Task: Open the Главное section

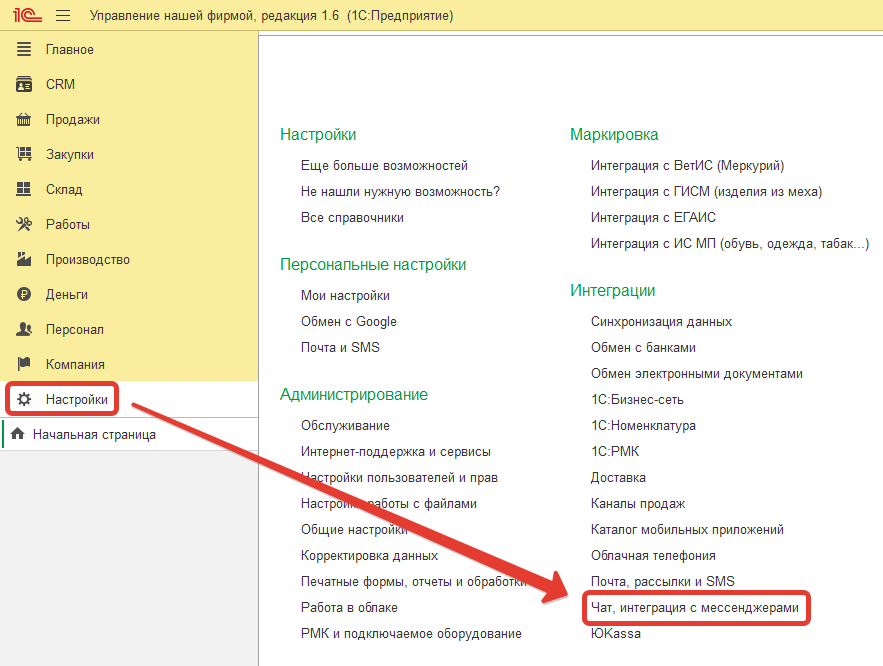Action: 70,50
